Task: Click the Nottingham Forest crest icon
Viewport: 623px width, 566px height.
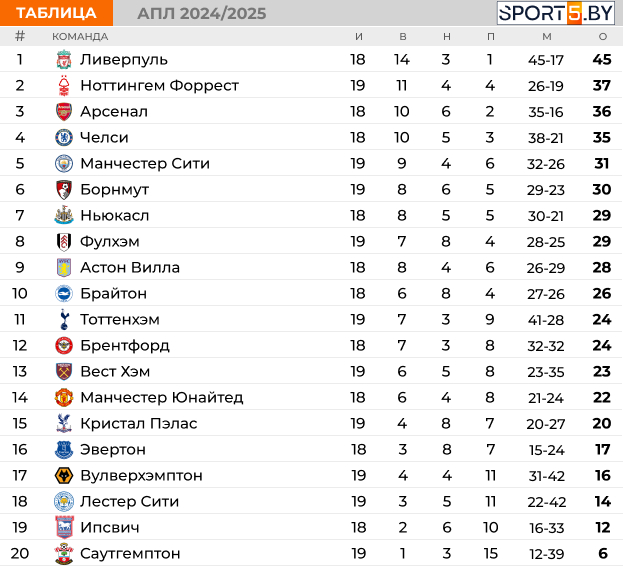Action: [x=64, y=85]
